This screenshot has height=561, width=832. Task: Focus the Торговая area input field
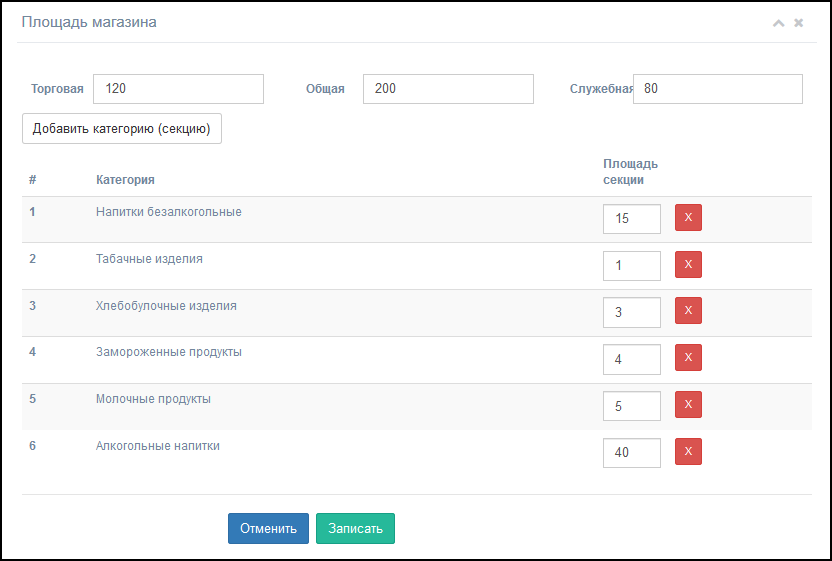(x=178, y=89)
